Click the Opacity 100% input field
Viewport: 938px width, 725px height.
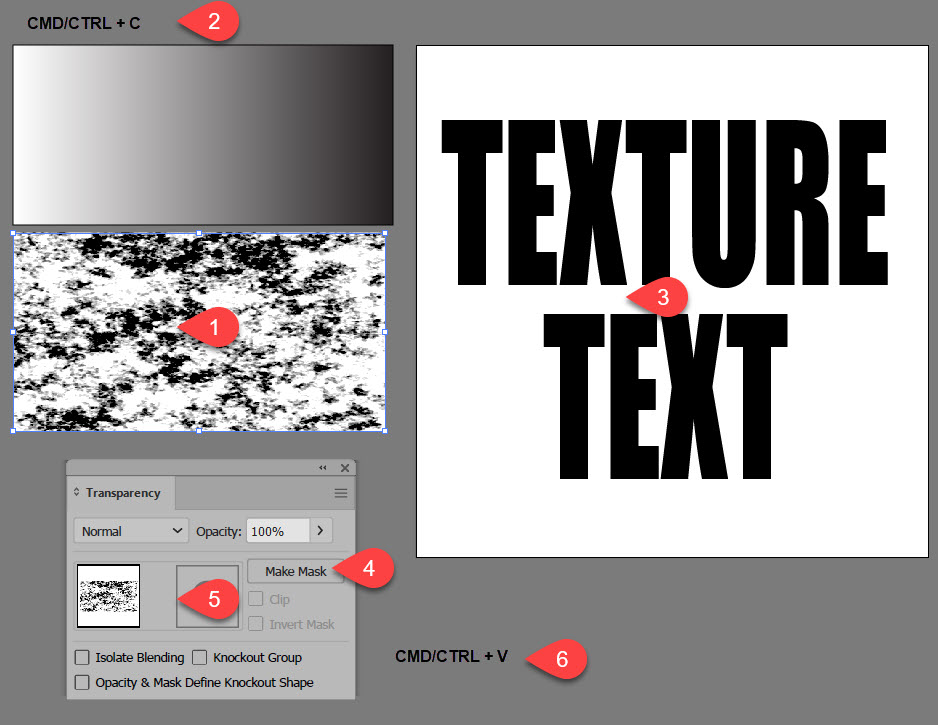(x=278, y=531)
